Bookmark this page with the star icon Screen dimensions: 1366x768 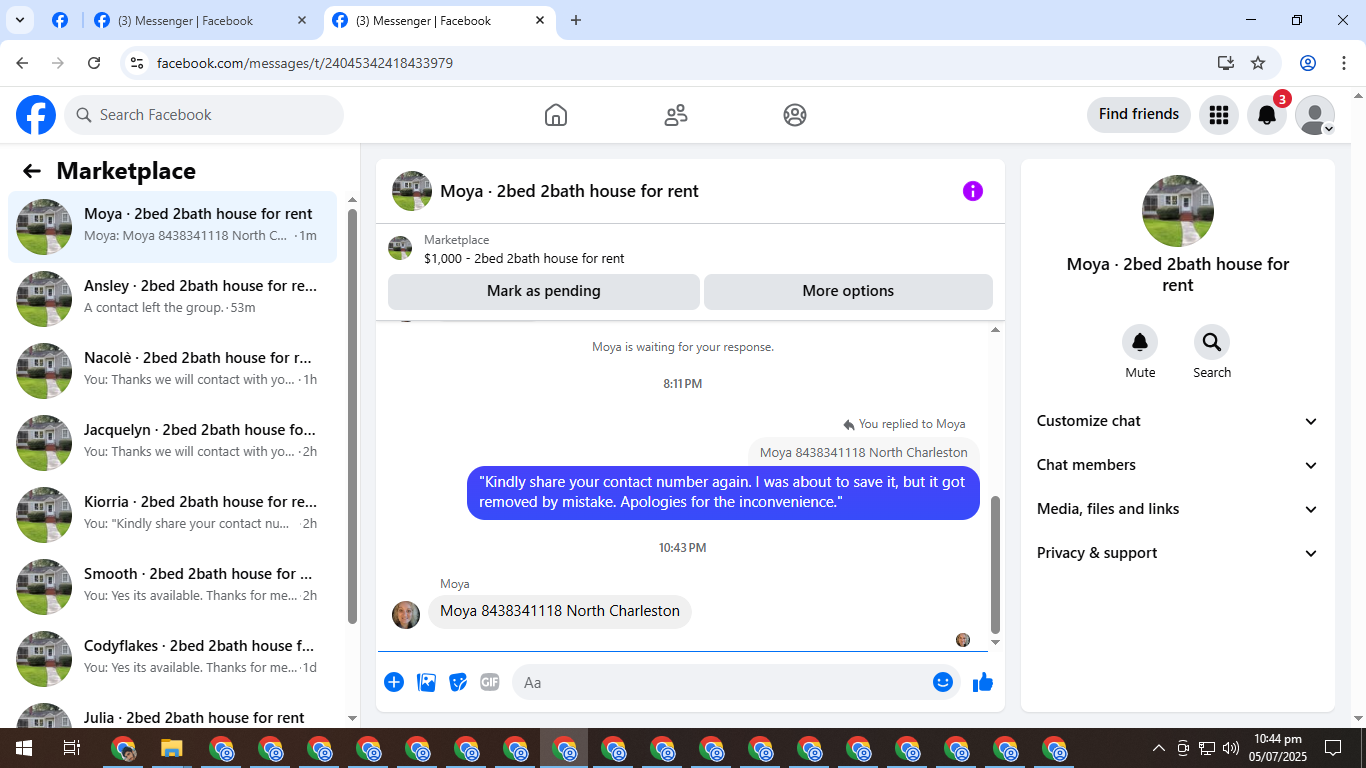(1258, 63)
